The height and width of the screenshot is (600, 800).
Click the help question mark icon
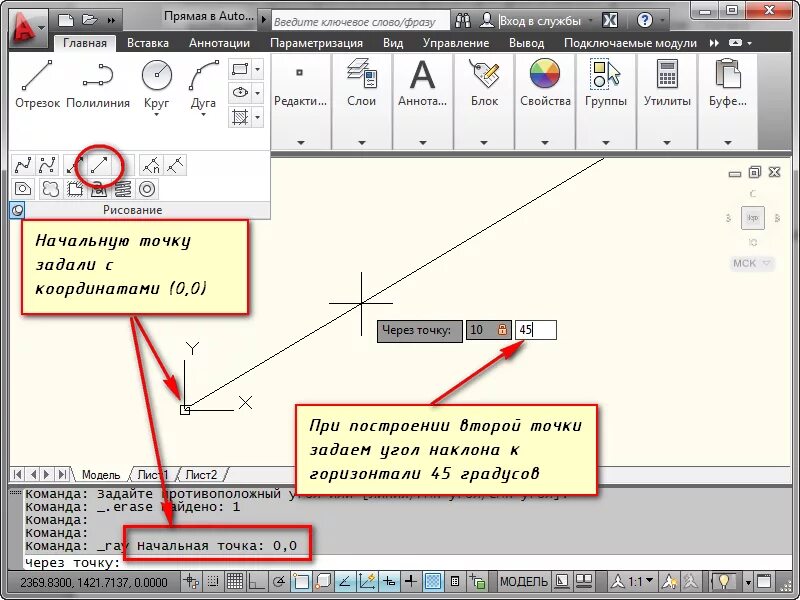(645, 20)
